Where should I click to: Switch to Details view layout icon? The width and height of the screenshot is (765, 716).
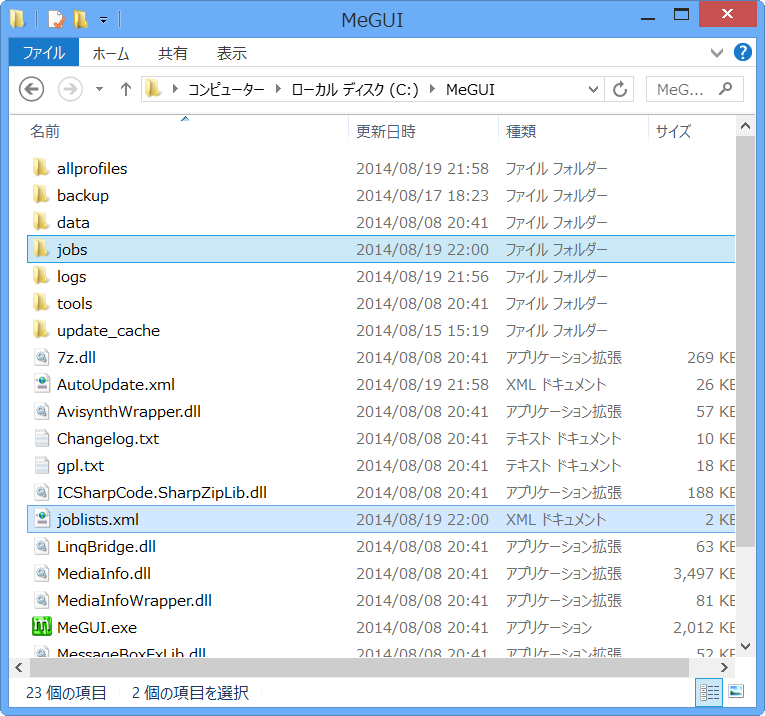[709, 692]
